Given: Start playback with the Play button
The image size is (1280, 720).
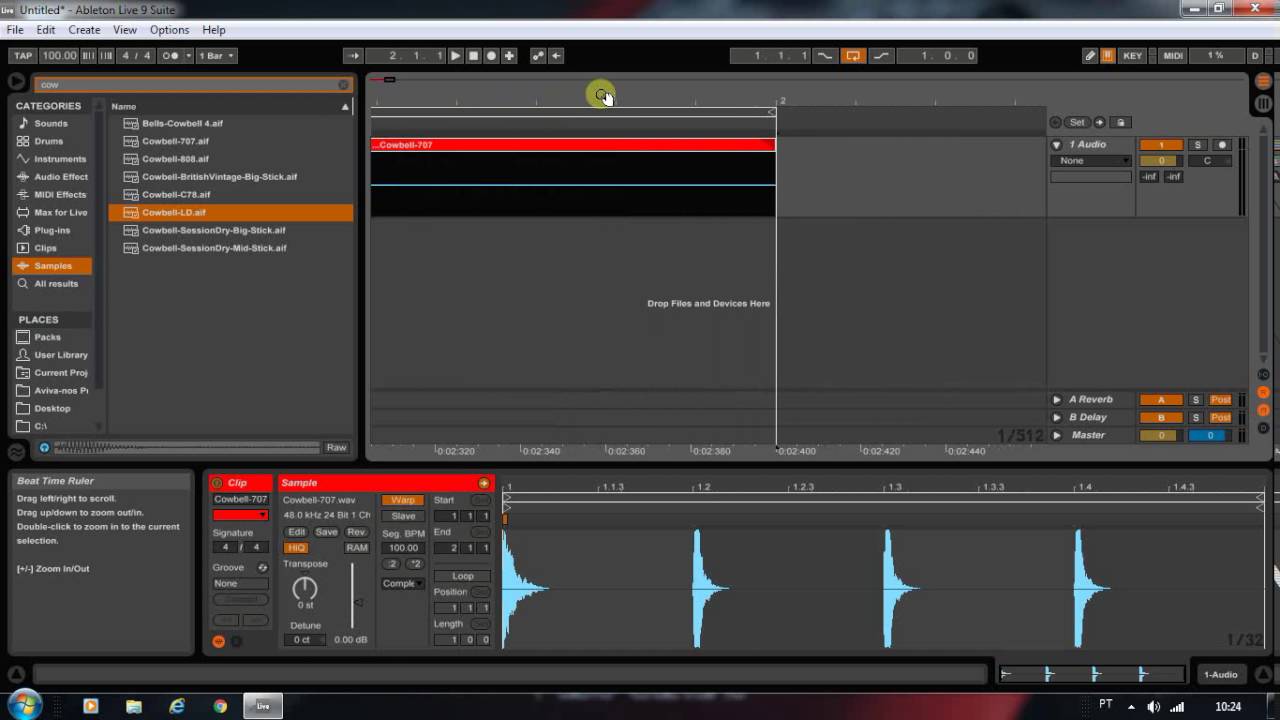Looking at the screenshot, I should tap(455, 56).
